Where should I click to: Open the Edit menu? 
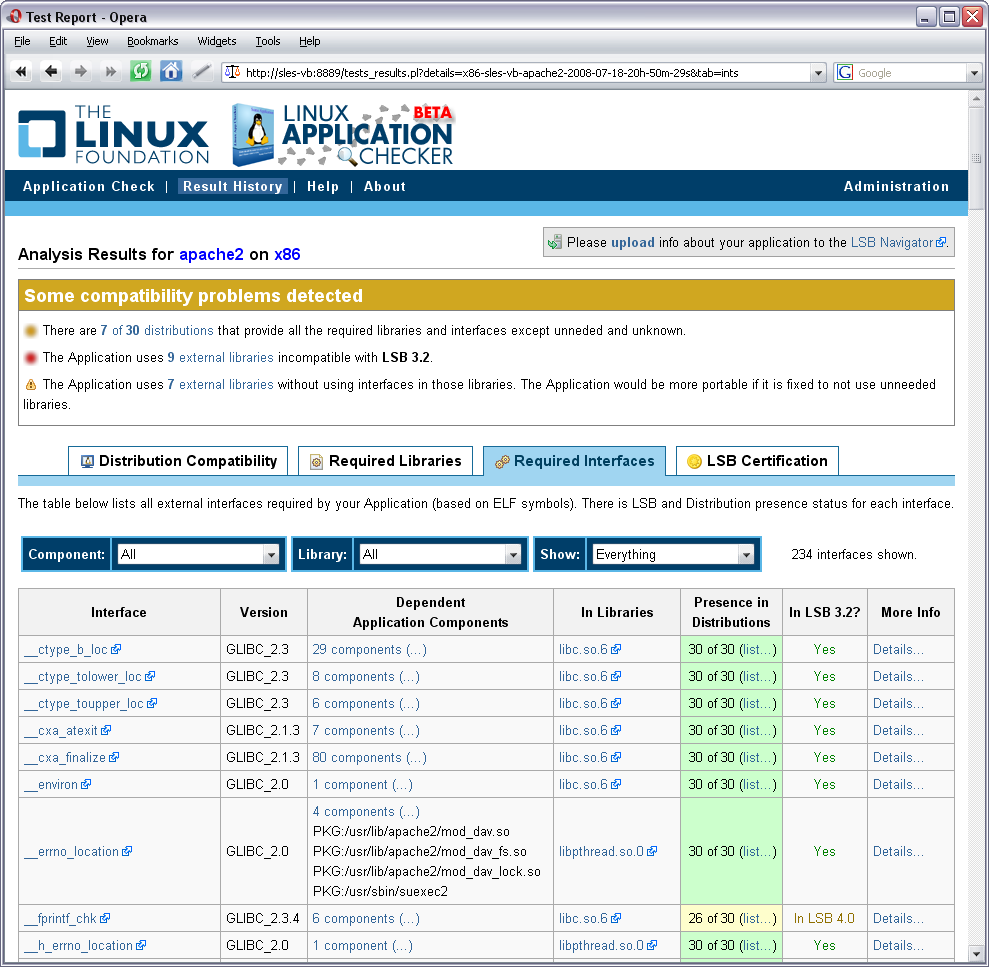point(58,41)
